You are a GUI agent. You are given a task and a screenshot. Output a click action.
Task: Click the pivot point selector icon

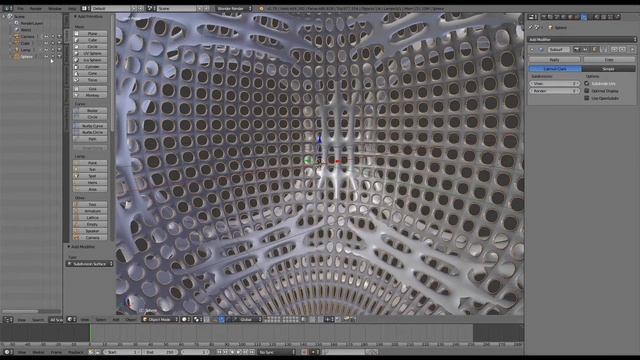pyautogui.click(x=198, y=320)
